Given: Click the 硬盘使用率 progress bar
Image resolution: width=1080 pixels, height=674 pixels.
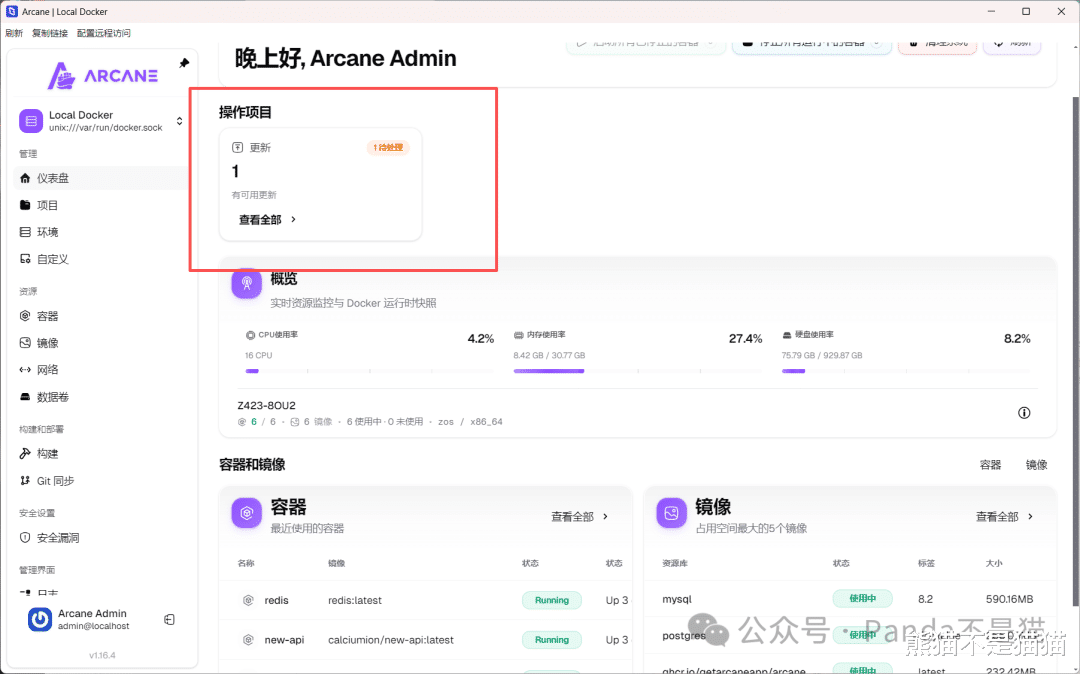Looking at the screenshot, I should [906, 371].
